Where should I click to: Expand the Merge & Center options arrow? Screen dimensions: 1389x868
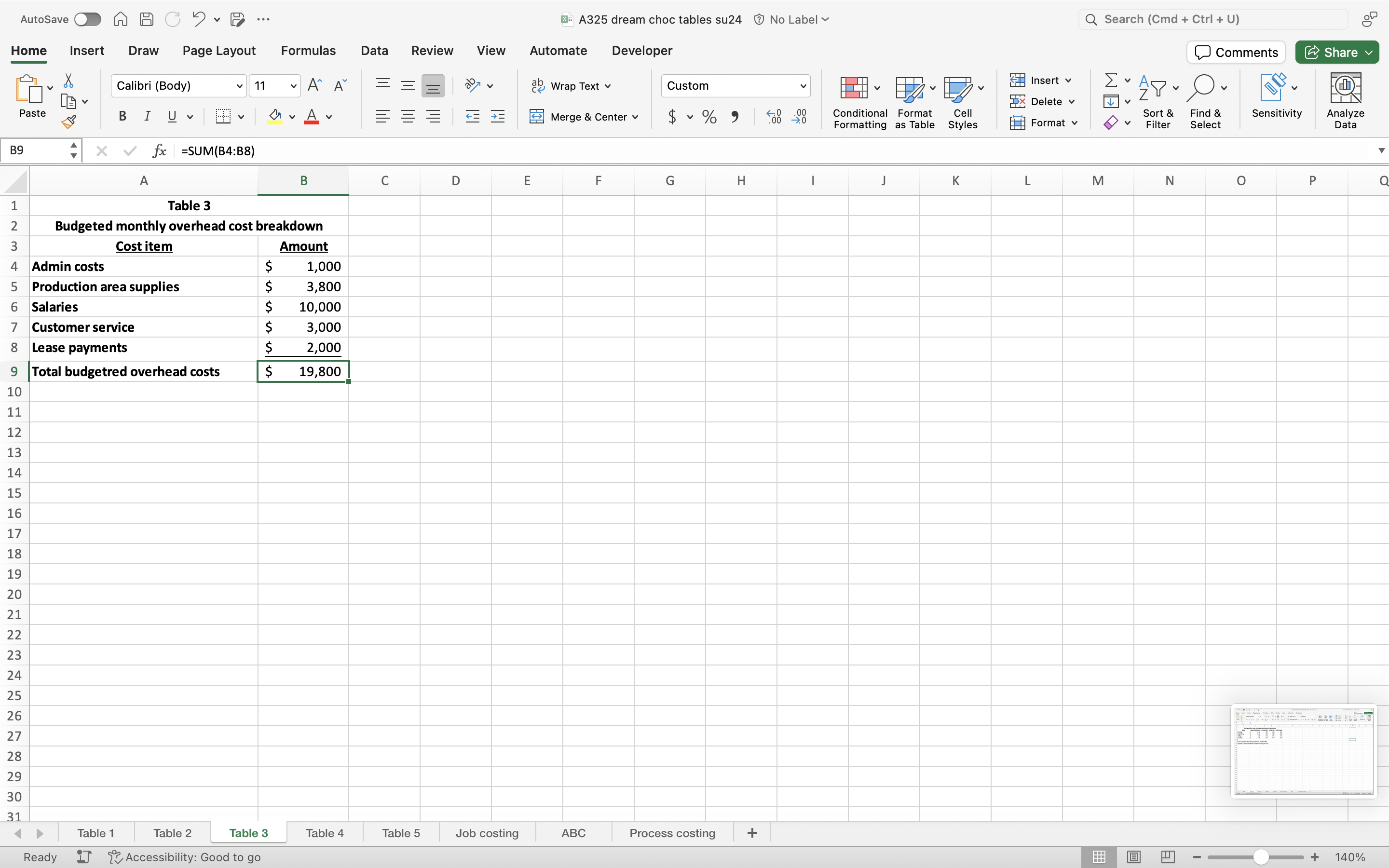635,117
